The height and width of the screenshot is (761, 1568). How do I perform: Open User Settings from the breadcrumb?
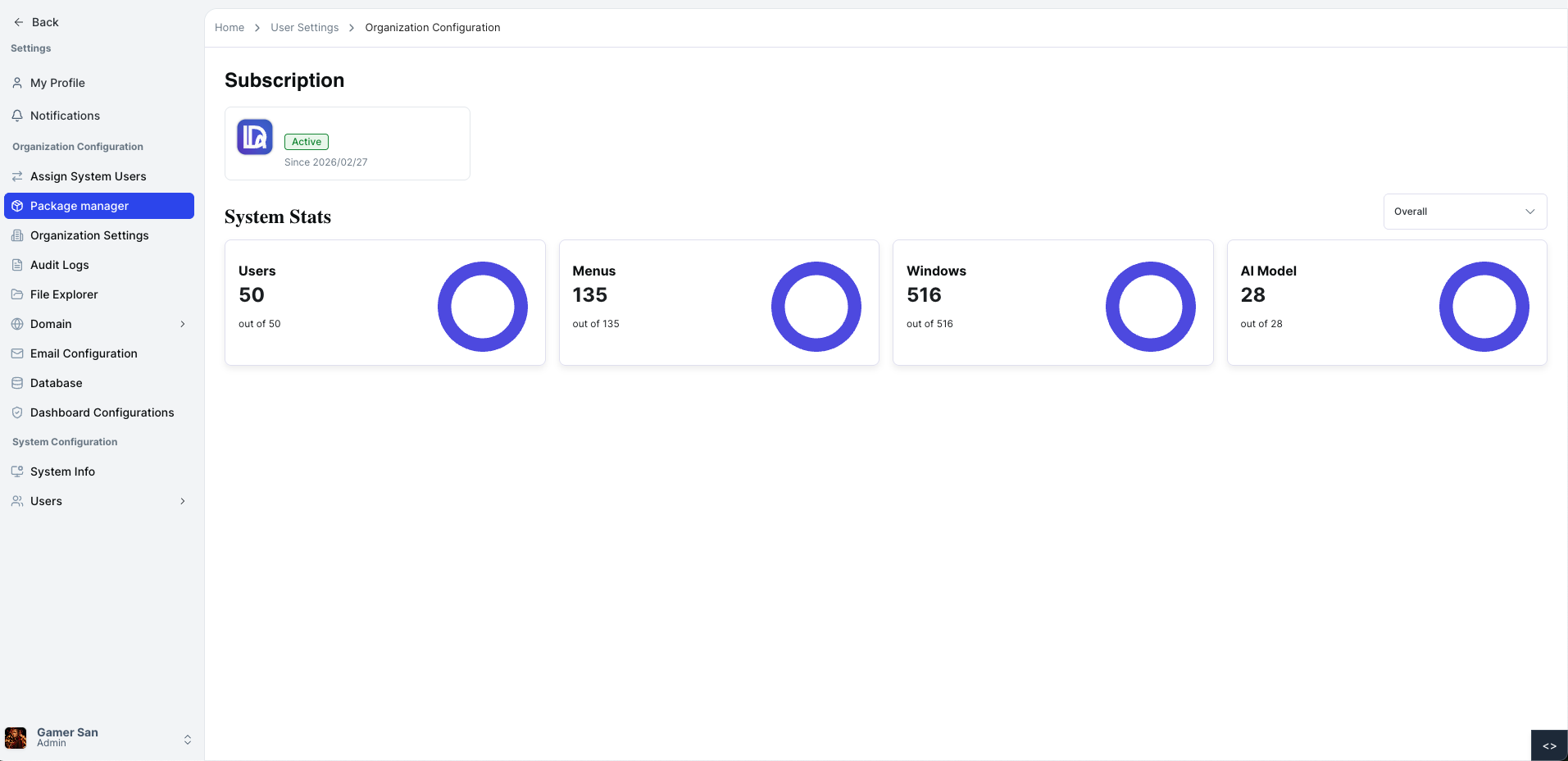click(x=304, y=27)
